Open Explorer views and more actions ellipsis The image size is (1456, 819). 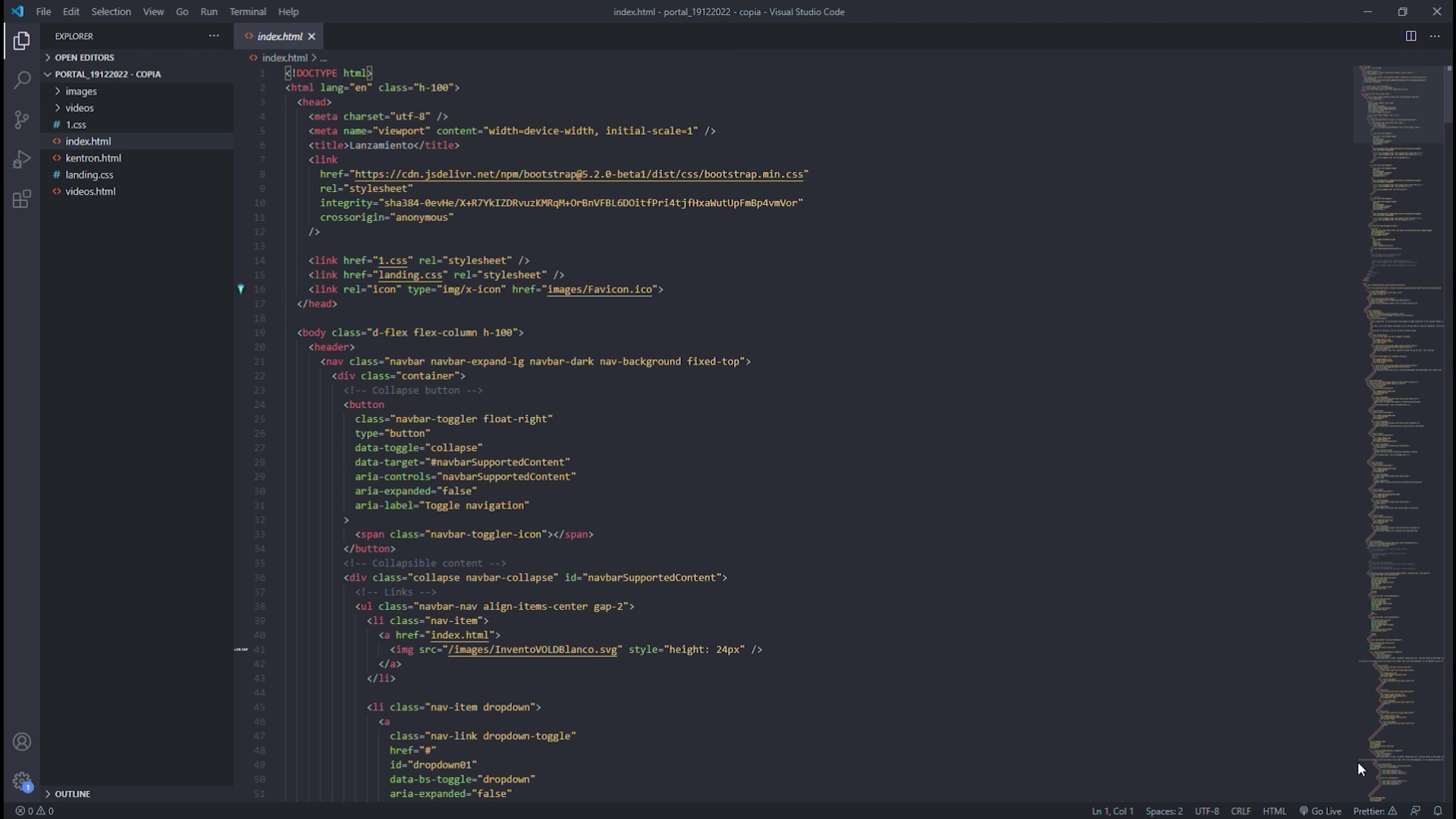(x=214, y=36)
